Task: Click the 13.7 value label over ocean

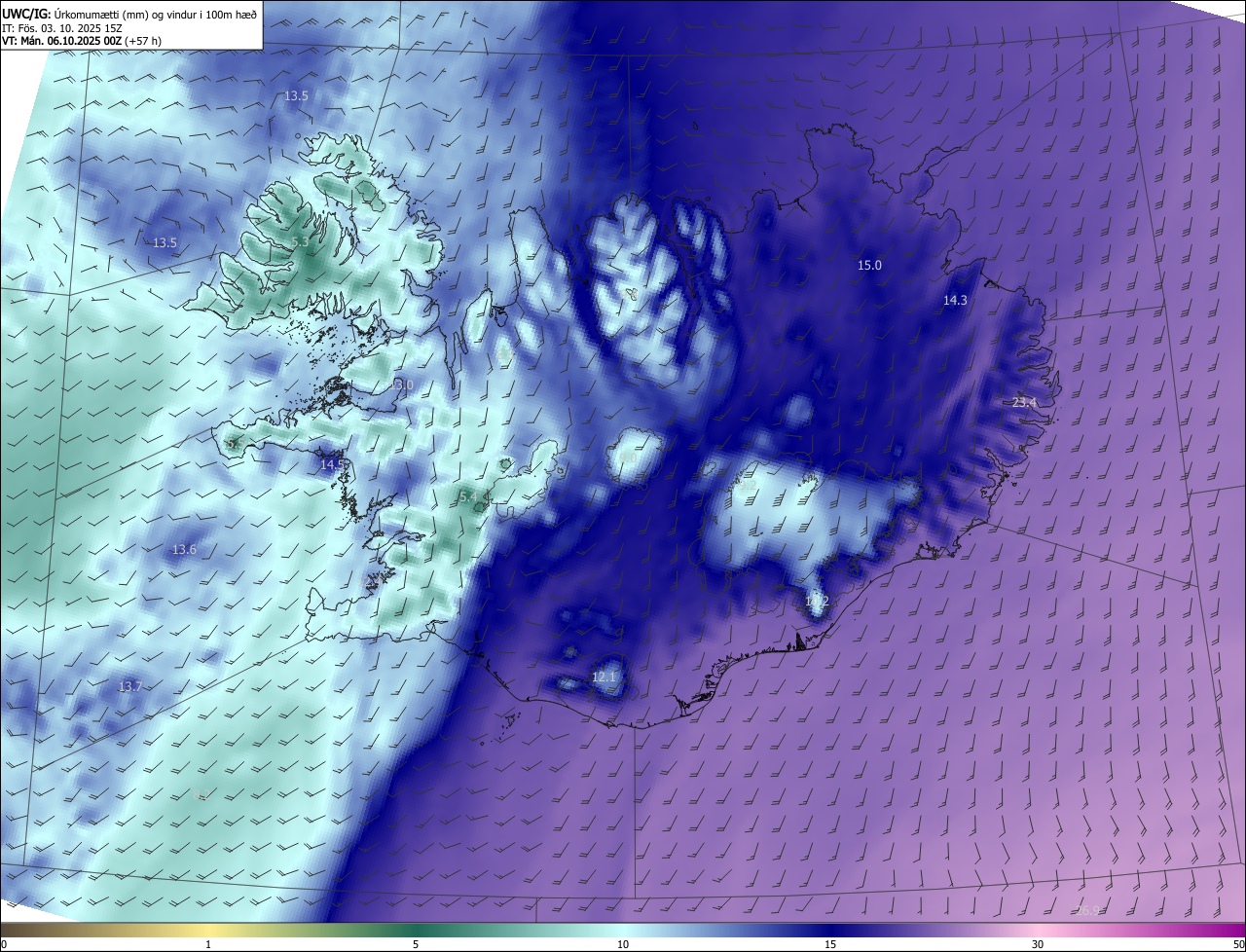Action: (129, 687)
